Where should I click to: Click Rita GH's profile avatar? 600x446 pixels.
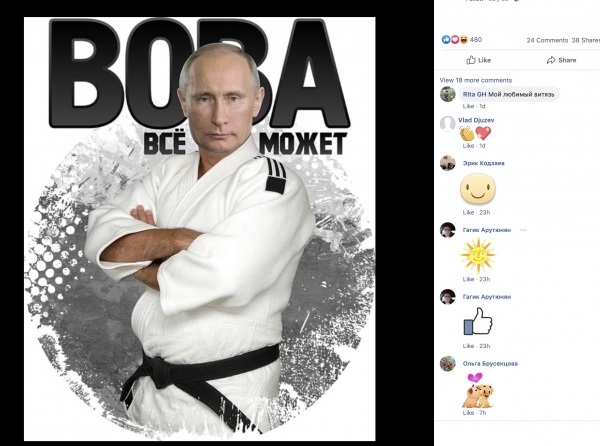[x=447, y=94]
